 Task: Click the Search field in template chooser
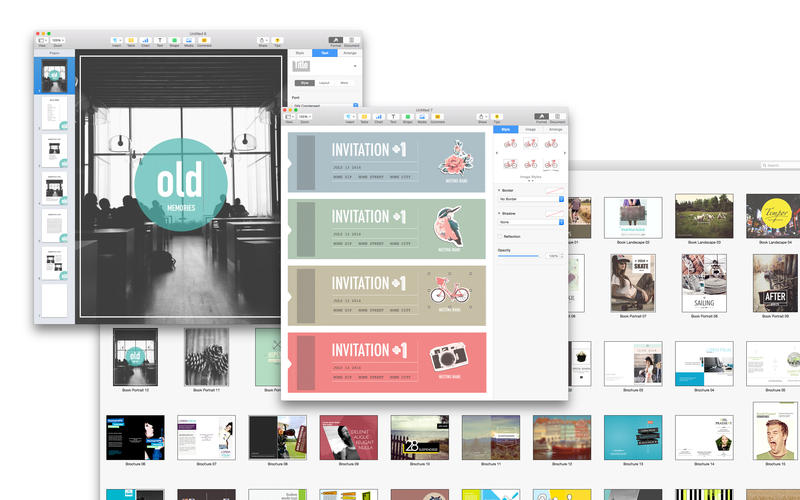pos(780,165)
